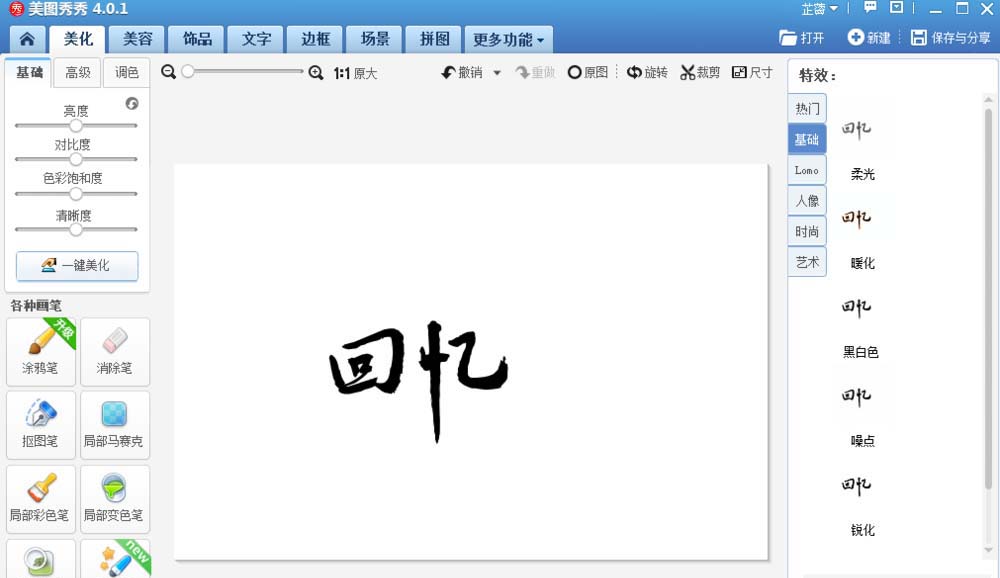Select the 局部彩色笔 color brush tool
Screen dimensions: 1000x578
(41, 499)
